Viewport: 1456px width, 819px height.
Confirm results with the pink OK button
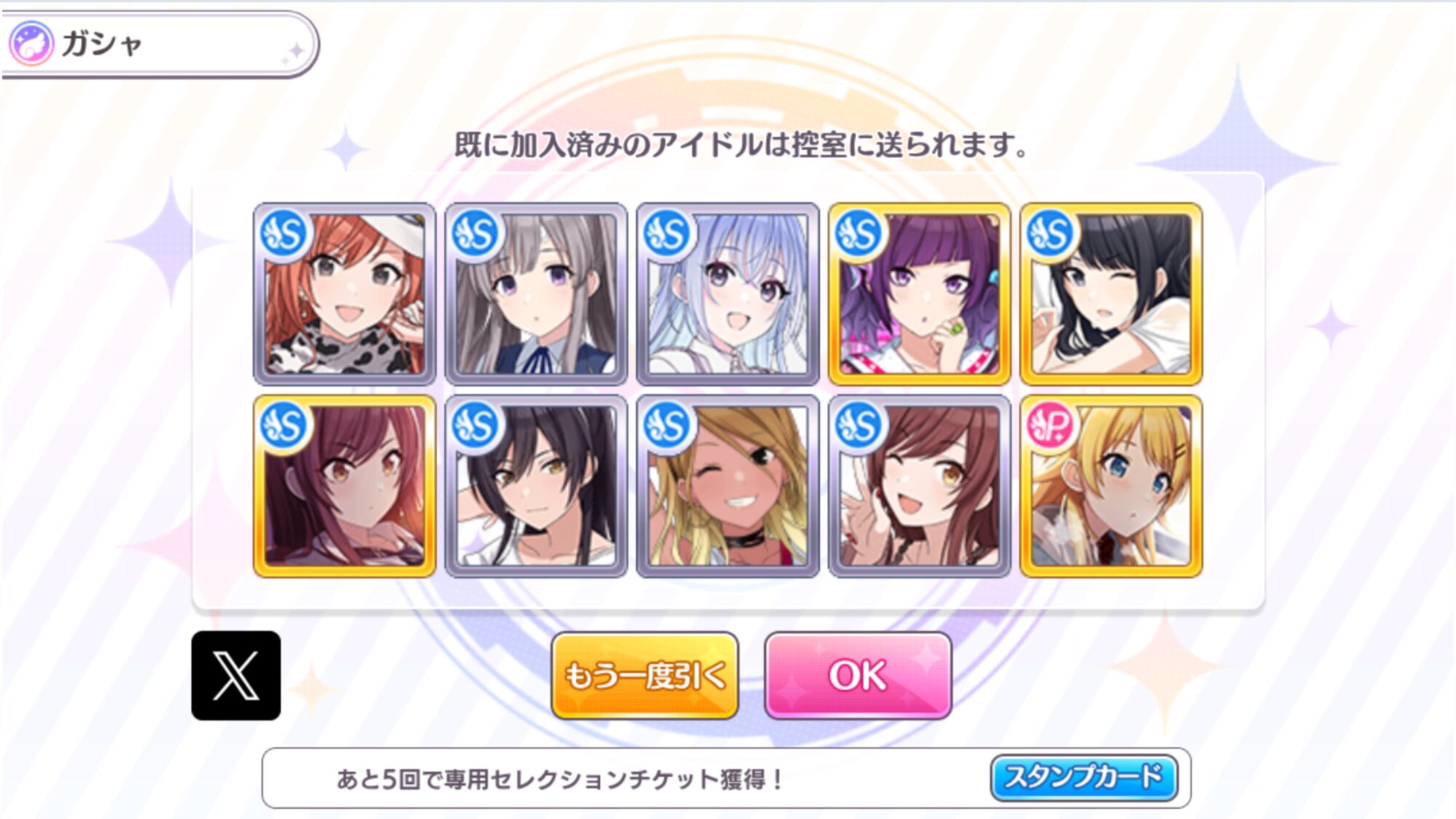858,676
